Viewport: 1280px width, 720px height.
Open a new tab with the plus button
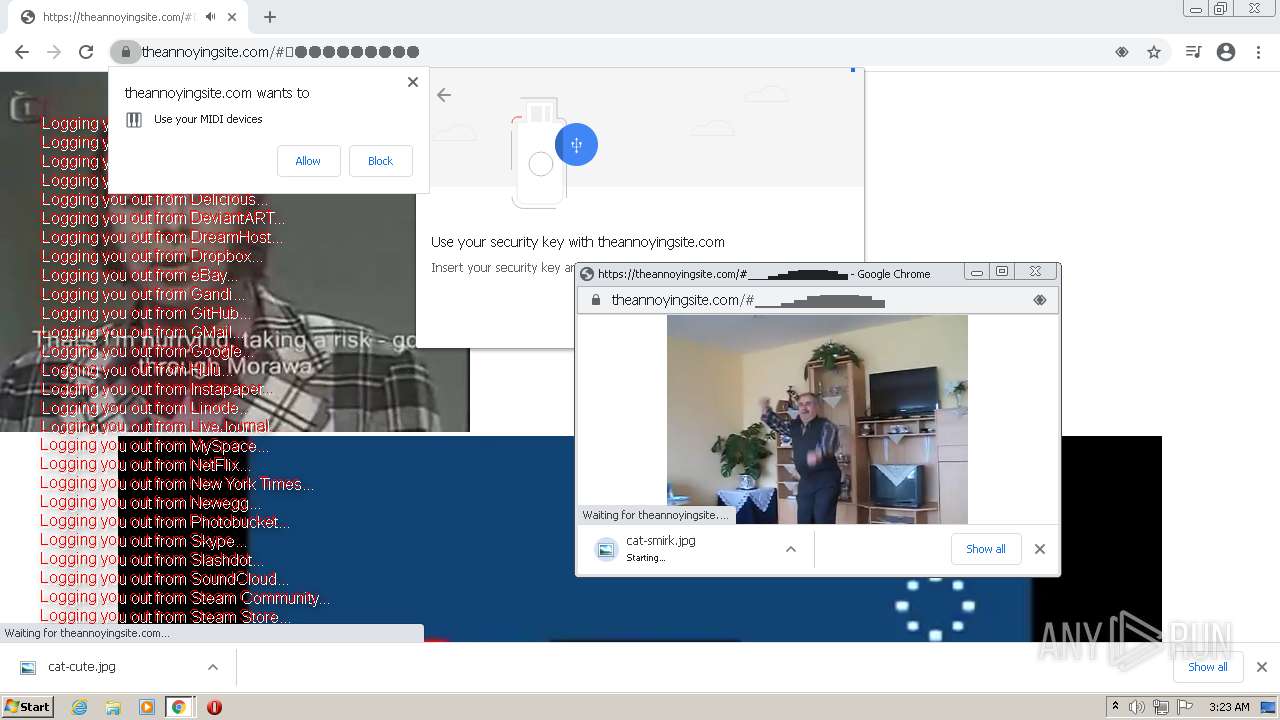click(x=270, y=17)
